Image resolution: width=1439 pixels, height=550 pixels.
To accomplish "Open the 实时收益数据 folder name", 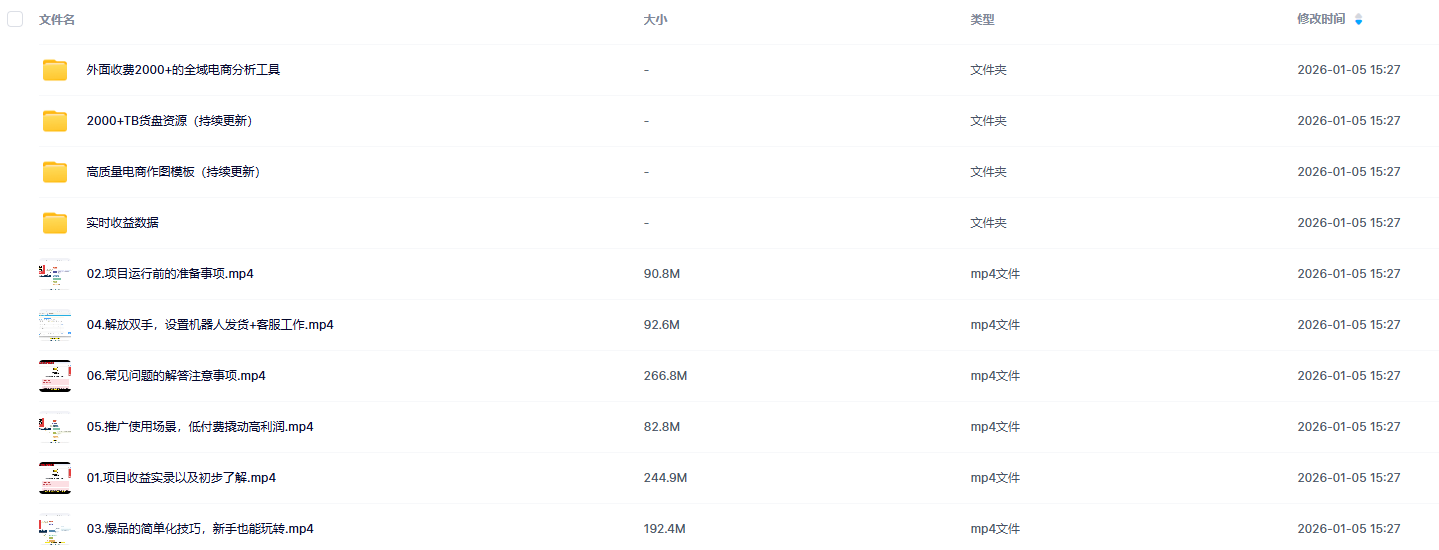I will tap(122, 223).
